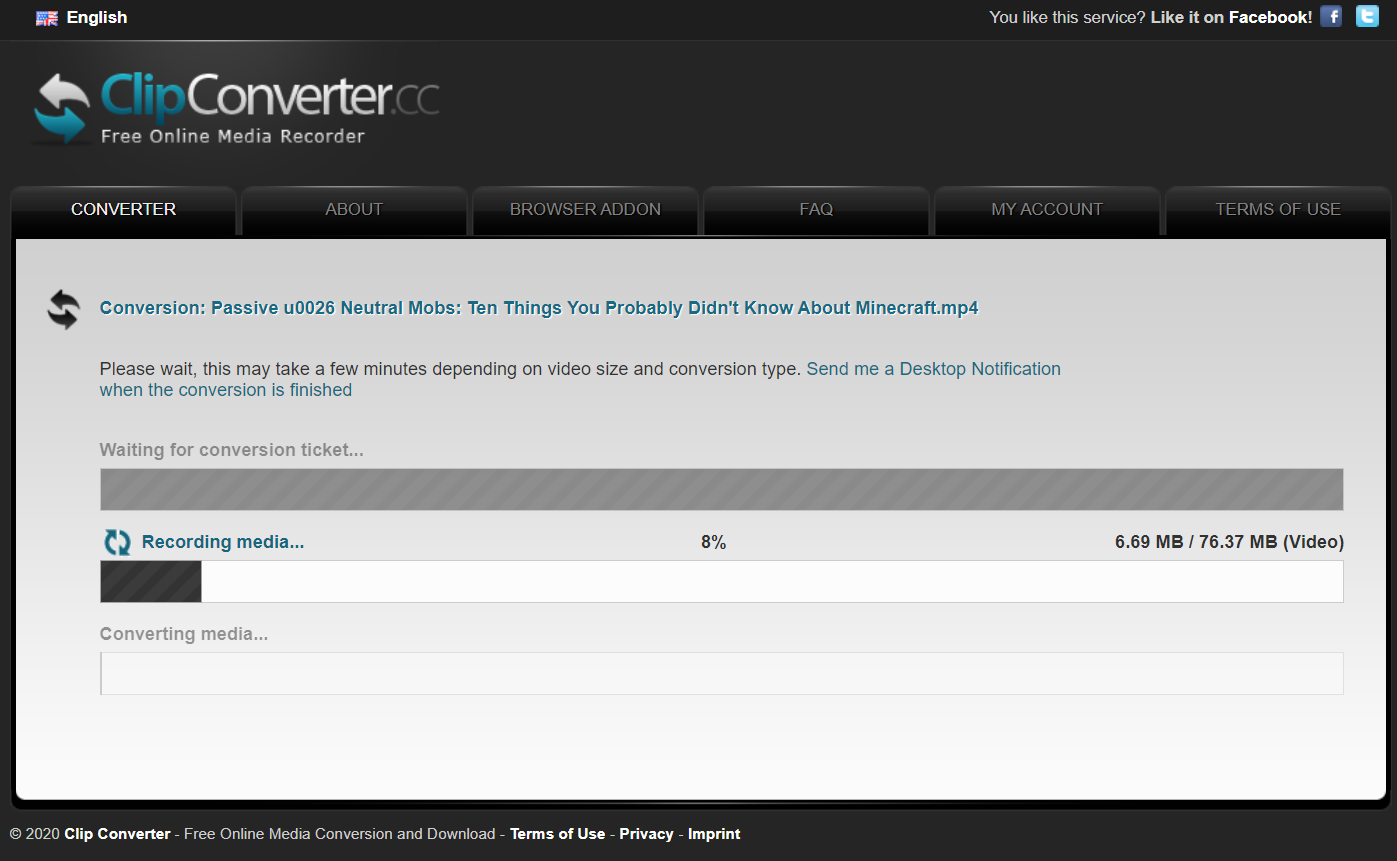Click the Free Online Media Recorder tagline

coord(233,136)
